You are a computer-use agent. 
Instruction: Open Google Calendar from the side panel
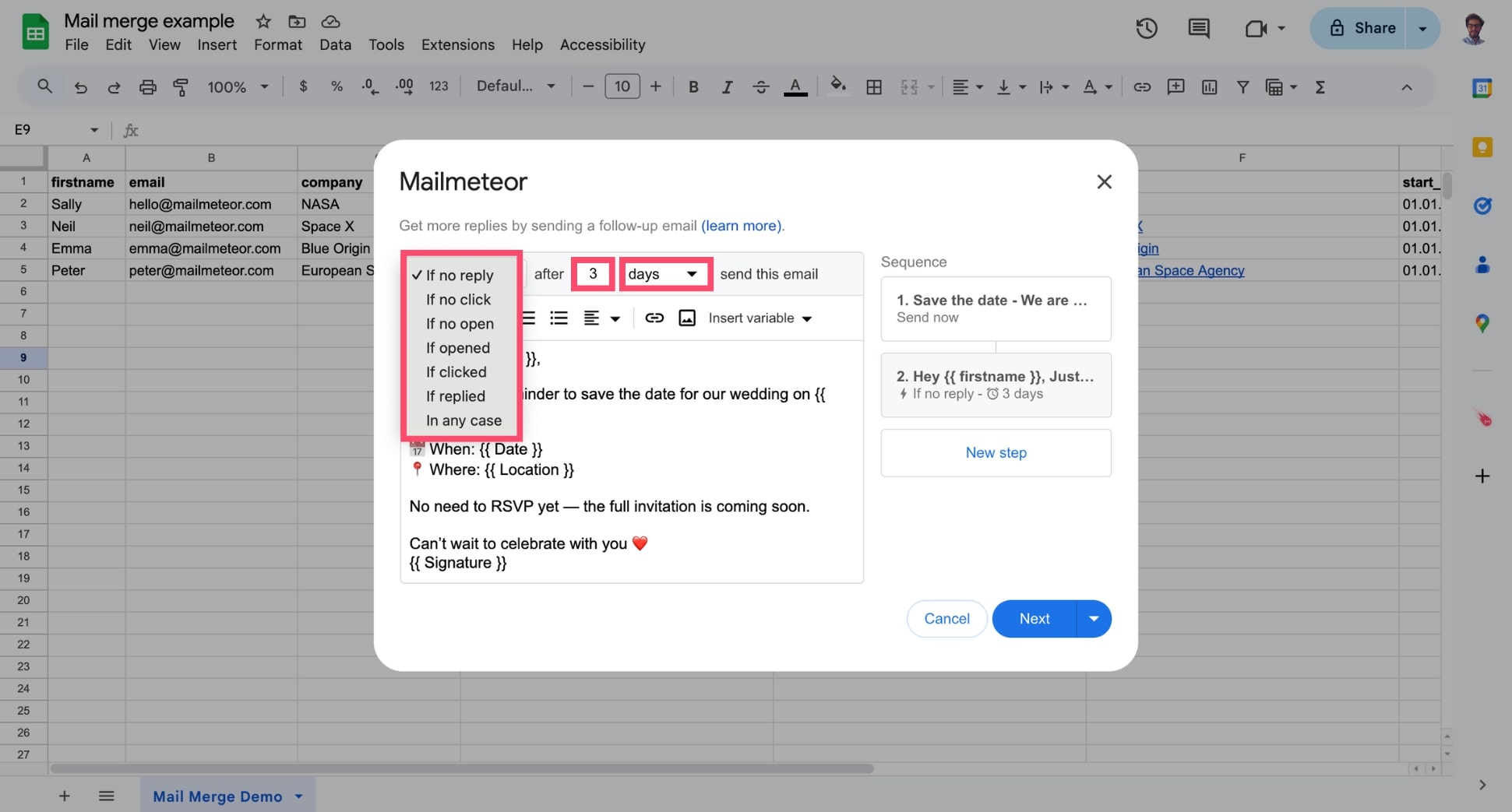click(1483, 88)
